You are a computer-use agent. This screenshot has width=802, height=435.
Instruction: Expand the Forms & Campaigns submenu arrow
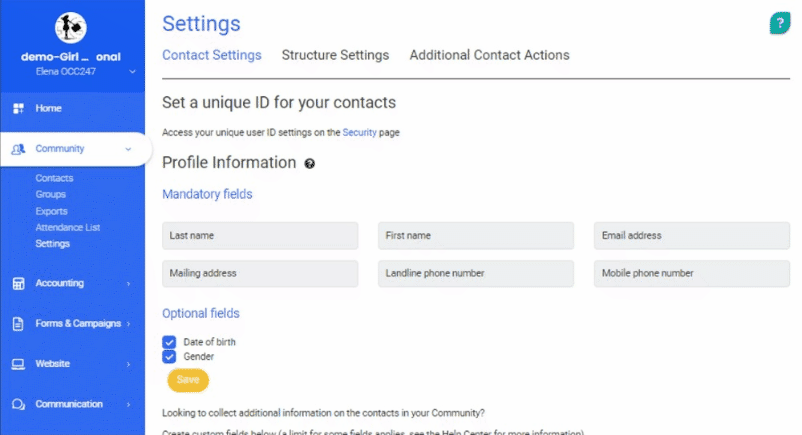coord(129,324)
